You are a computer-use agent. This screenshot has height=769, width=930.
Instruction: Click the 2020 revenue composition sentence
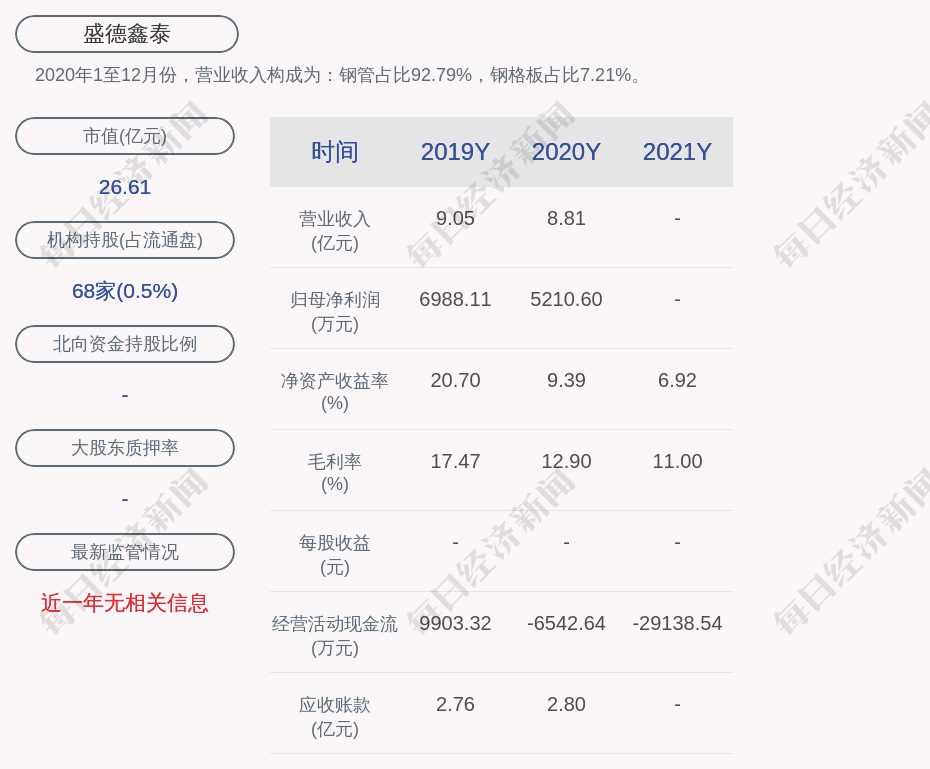click(x=339, y=75)
